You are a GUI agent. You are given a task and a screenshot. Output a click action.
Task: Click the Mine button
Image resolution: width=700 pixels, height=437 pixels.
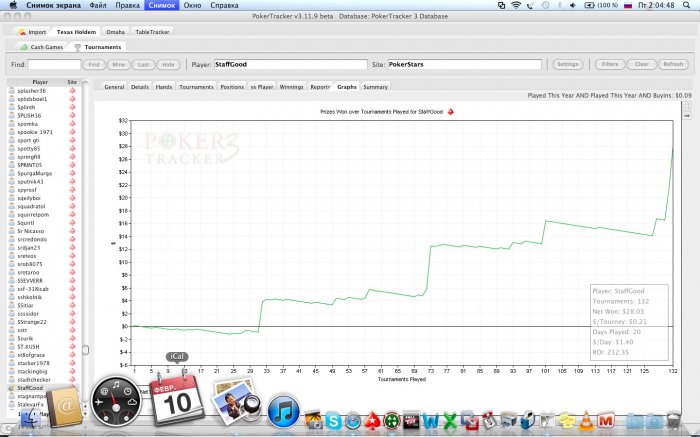pyautogui.click(x=119, y=64)
